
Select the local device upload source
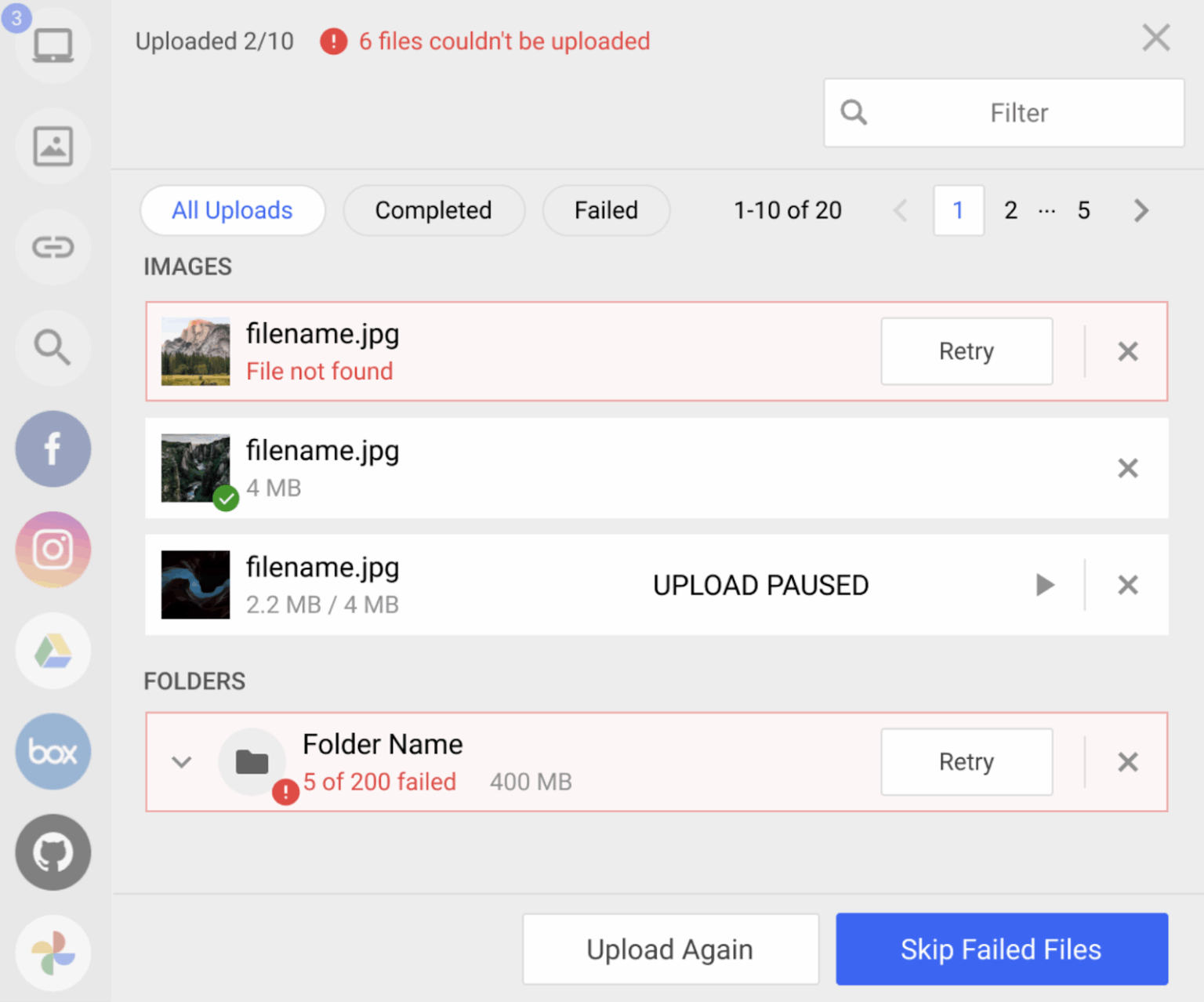tap(53, 45)
